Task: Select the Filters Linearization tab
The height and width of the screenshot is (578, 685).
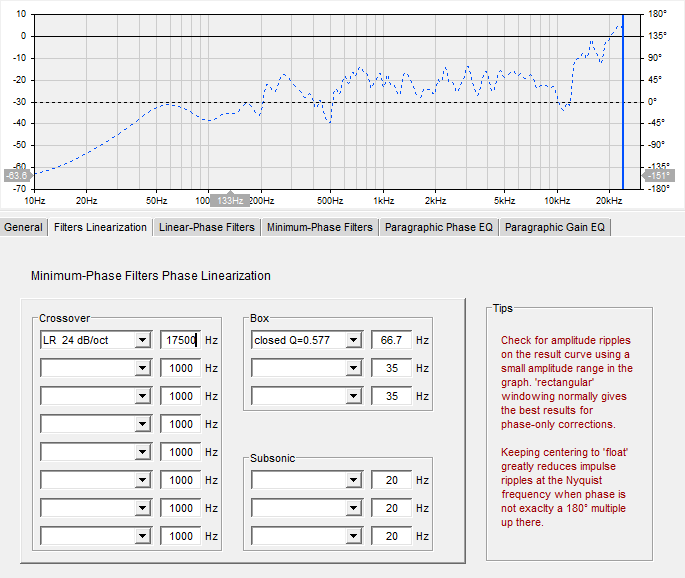Action: click(x=100, y=227)
